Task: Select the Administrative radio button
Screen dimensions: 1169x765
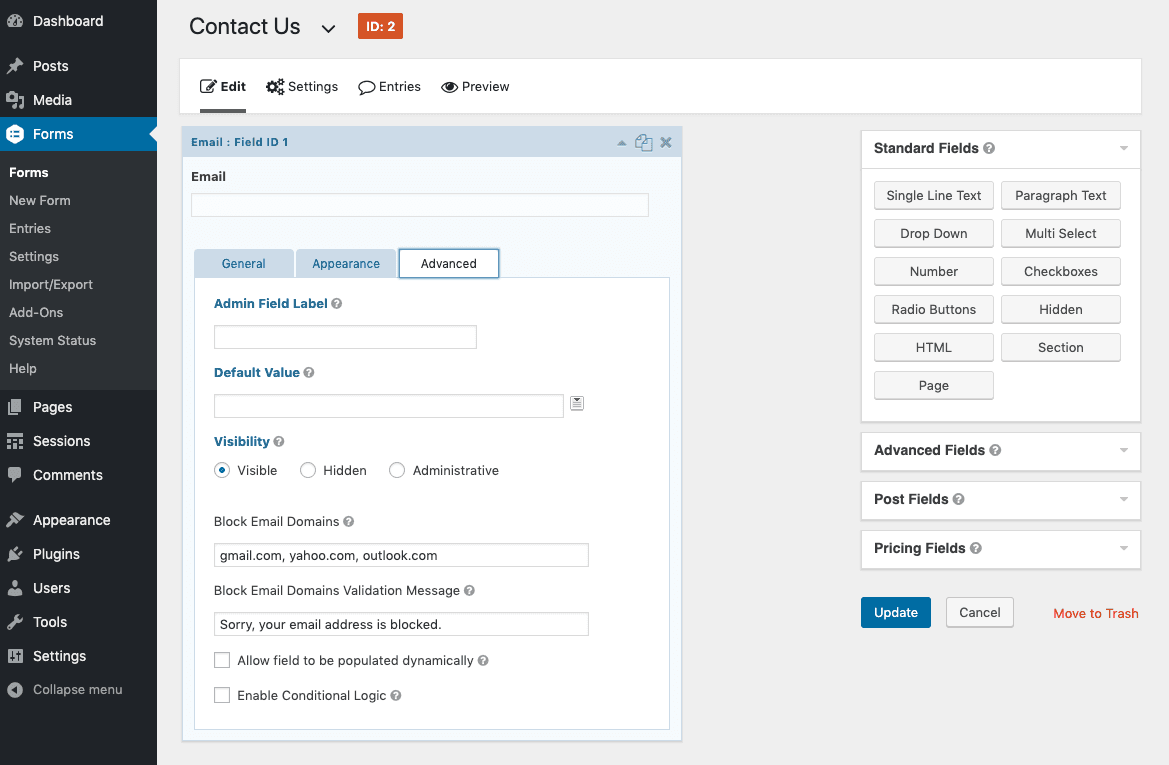Action: (397, 470)
